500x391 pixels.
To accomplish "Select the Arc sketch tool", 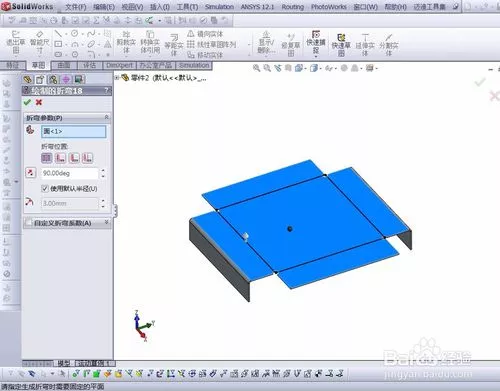I will (75, 44).
